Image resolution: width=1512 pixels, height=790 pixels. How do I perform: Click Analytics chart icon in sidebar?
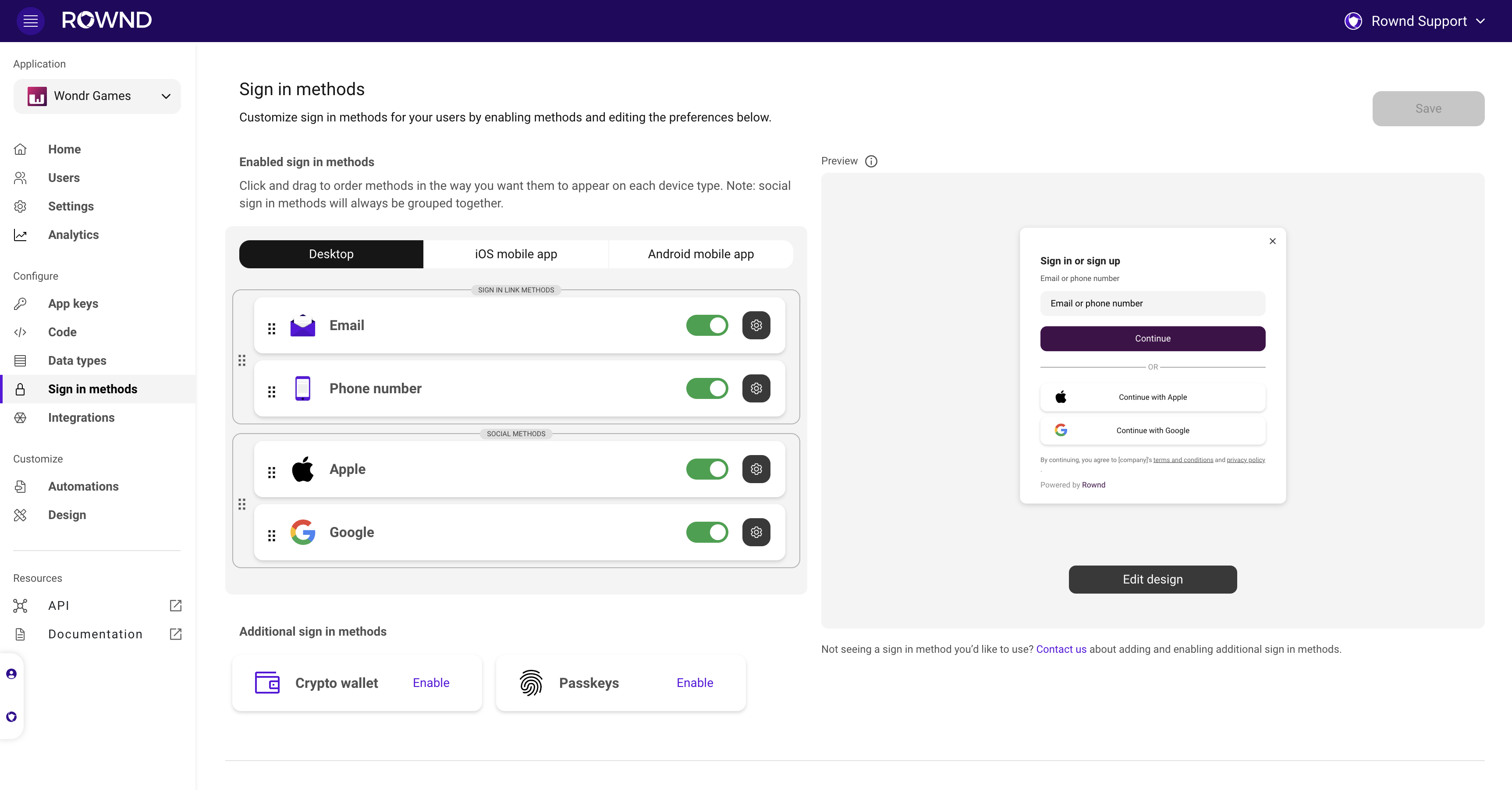(x=21, y=235)
